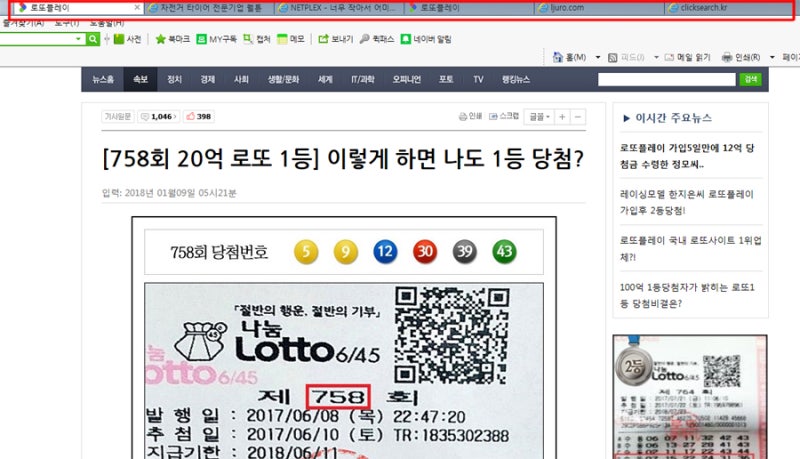Click the 메일 읽기 mail icon

(x=669, y=58)
